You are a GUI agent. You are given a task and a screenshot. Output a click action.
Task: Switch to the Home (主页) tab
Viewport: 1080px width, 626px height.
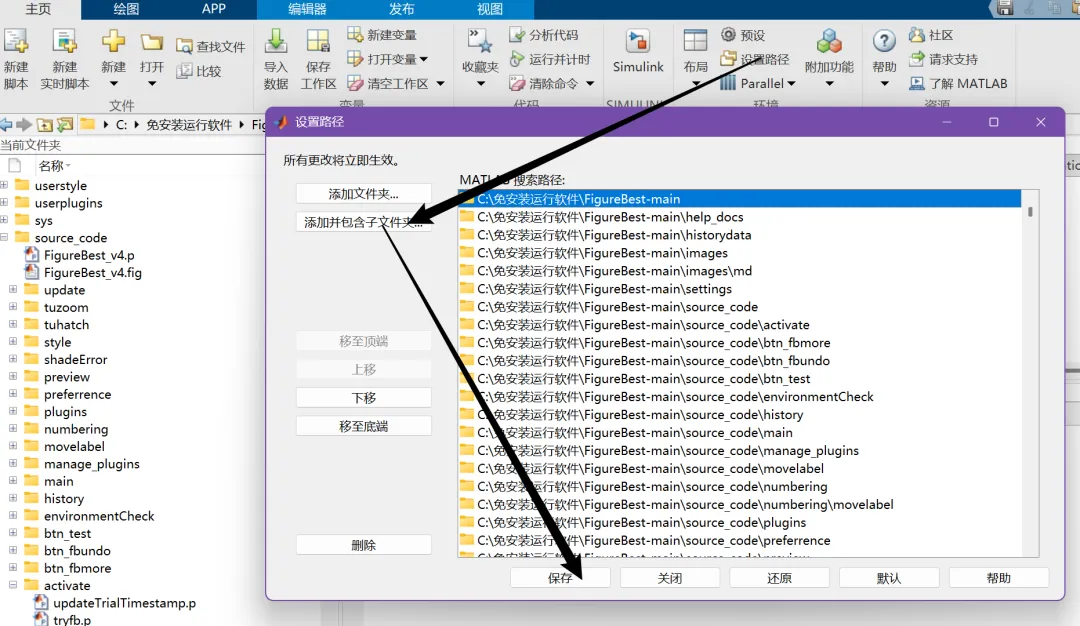click(39, 9)
